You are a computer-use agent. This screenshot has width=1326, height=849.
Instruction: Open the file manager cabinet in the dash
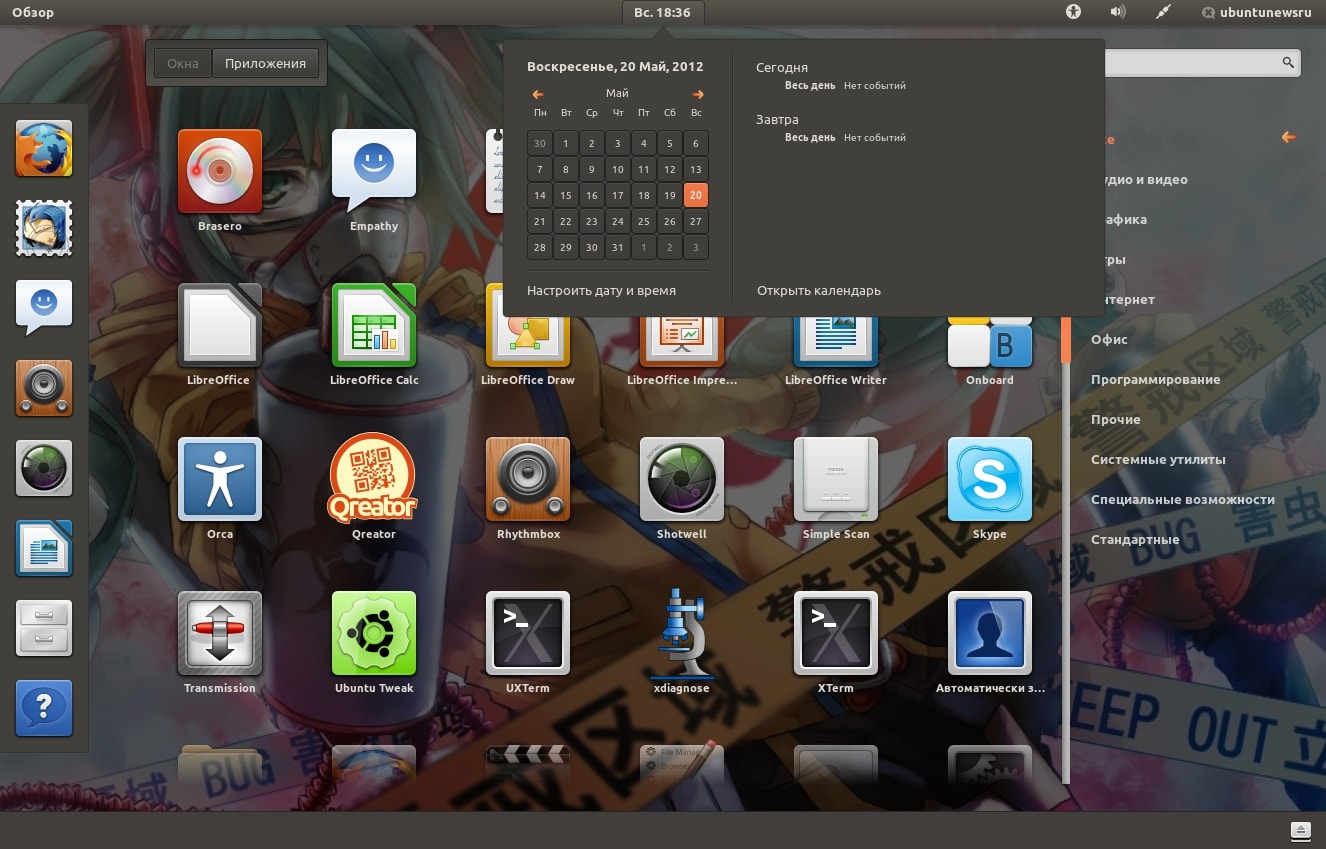point(44,628)
